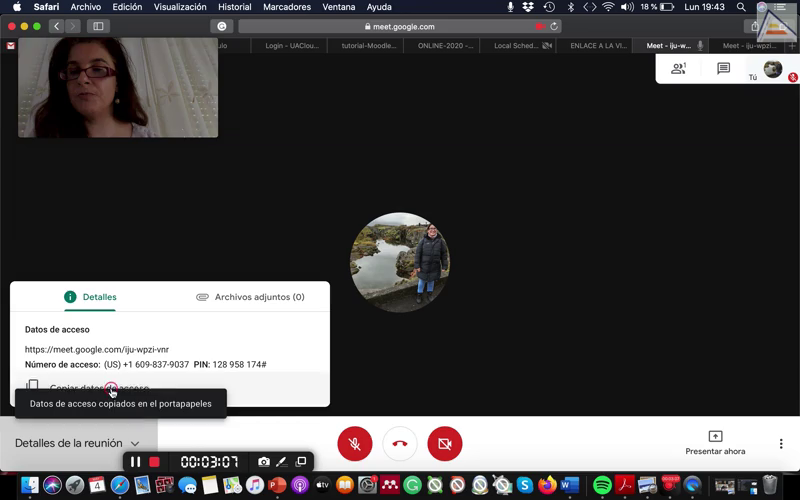Open the chat messages icon
This screenshot has height=500, width=800.
pos(723,69)
